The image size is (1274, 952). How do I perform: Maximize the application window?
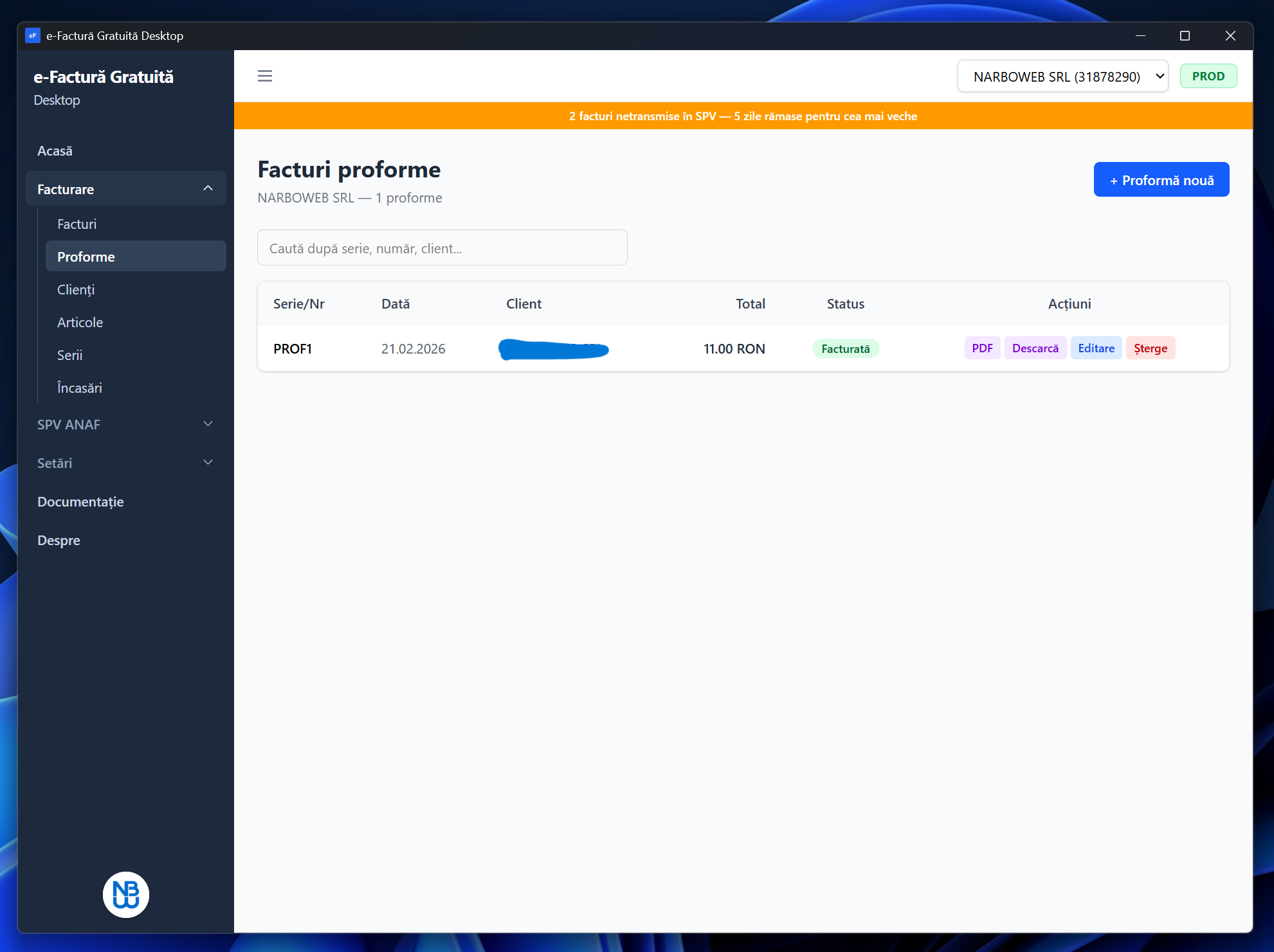(x=1185, y=36)
